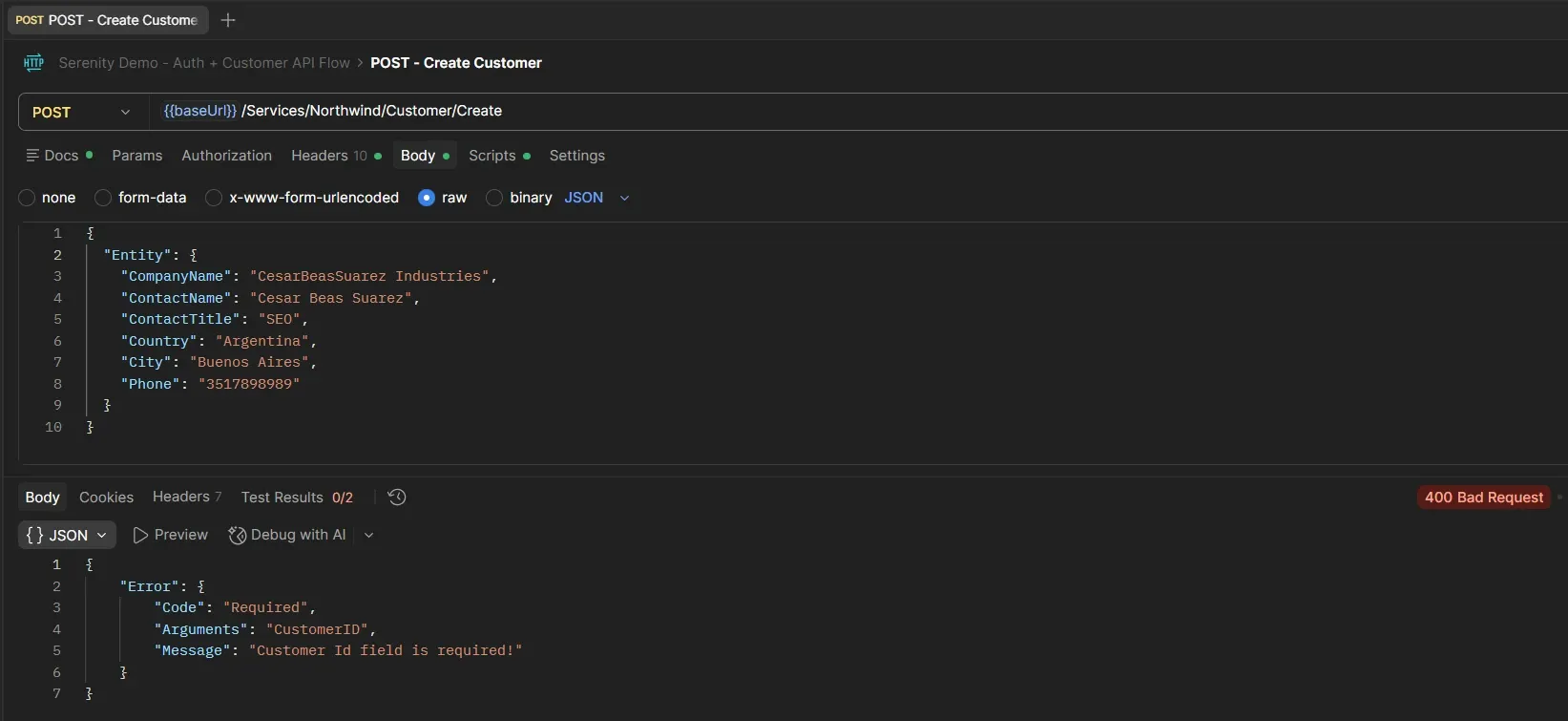Open a new request tab with plus icon

tap(228, 20)
